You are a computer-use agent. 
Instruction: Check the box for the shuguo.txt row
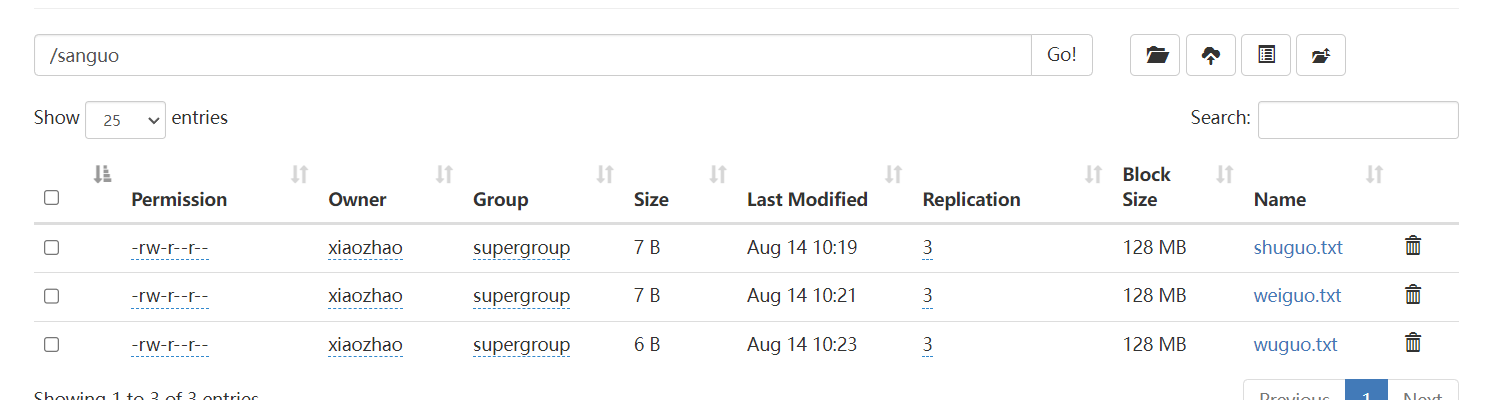[x=52, y=247]
